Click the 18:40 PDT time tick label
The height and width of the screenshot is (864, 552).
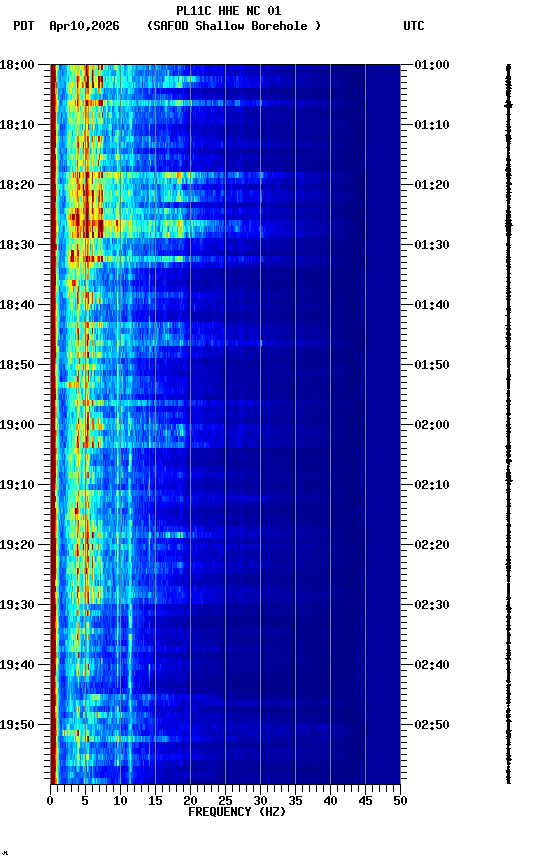pyautogui.click(x=17, y=305)
